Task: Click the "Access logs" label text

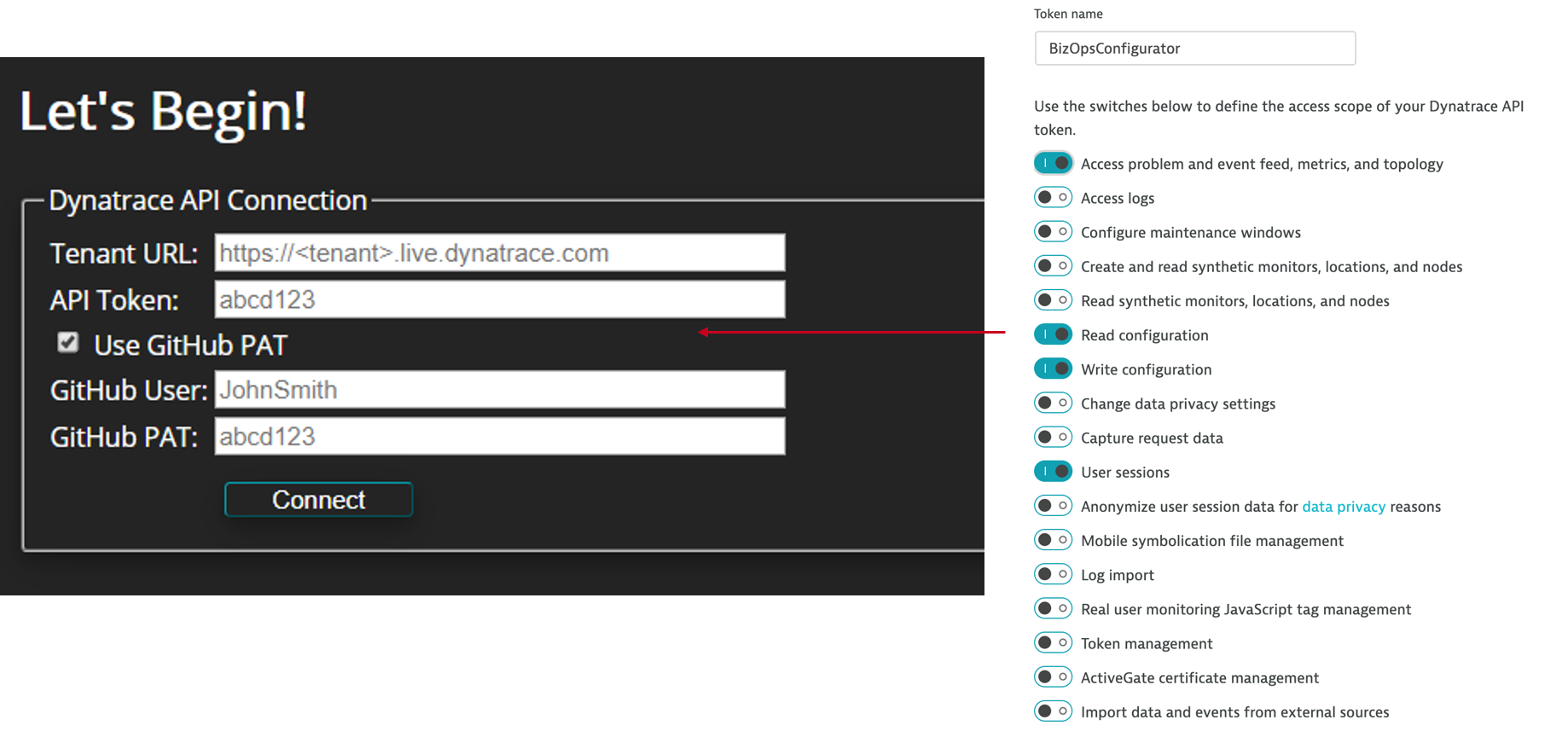Action: 1118,199
